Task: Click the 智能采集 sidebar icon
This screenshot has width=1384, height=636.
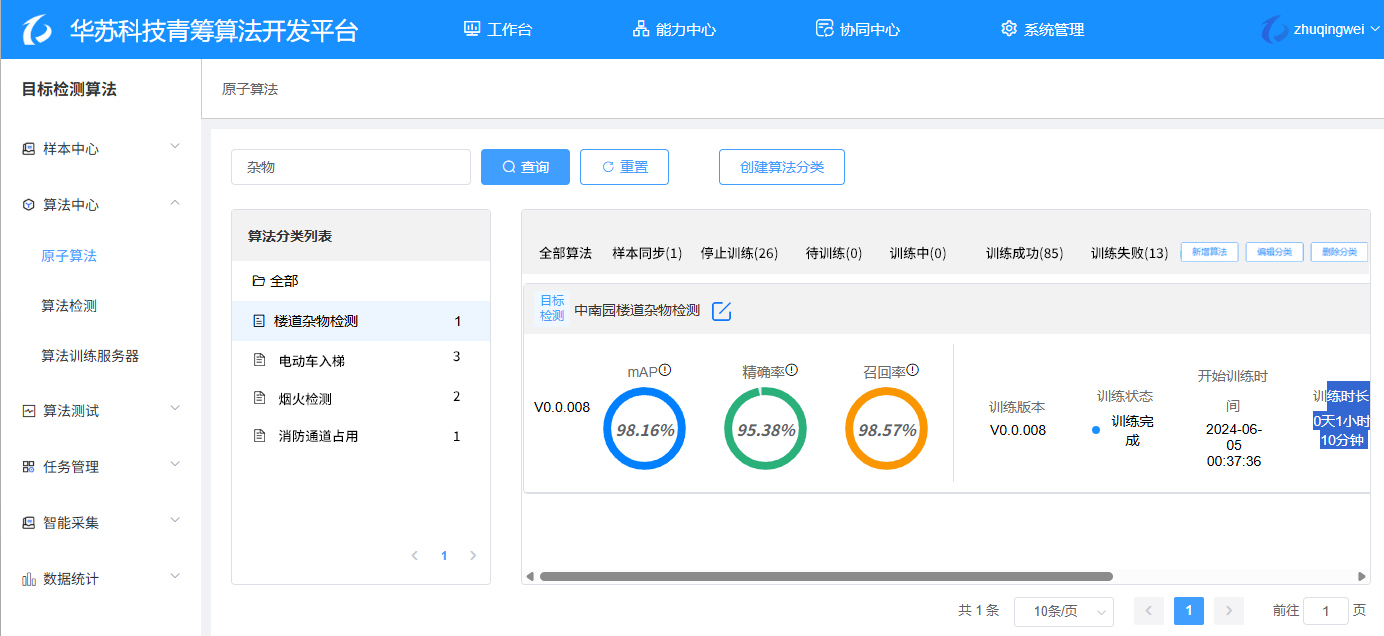Action: point(28,523)
